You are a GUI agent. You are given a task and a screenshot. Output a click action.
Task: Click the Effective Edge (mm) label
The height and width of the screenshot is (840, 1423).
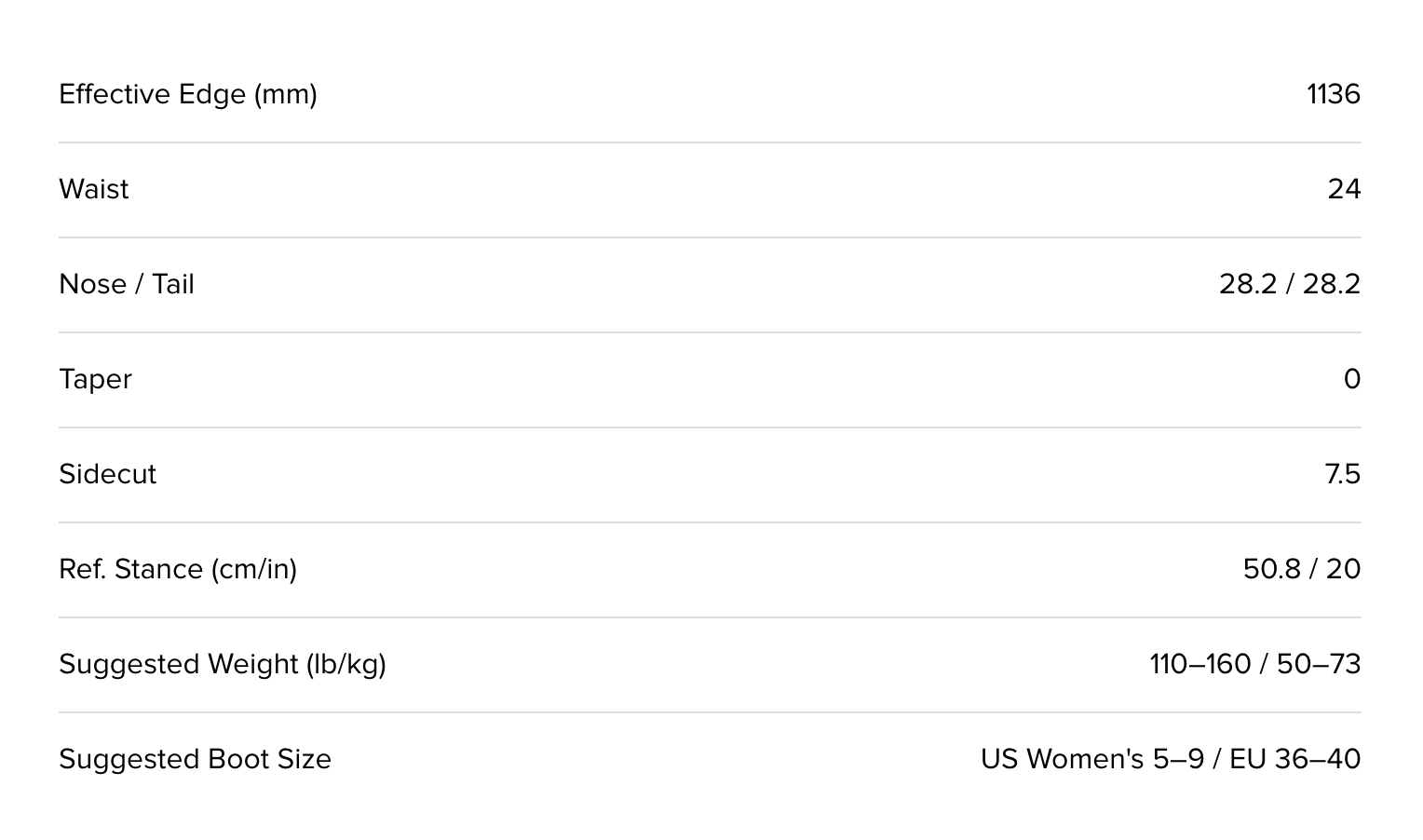188,95
